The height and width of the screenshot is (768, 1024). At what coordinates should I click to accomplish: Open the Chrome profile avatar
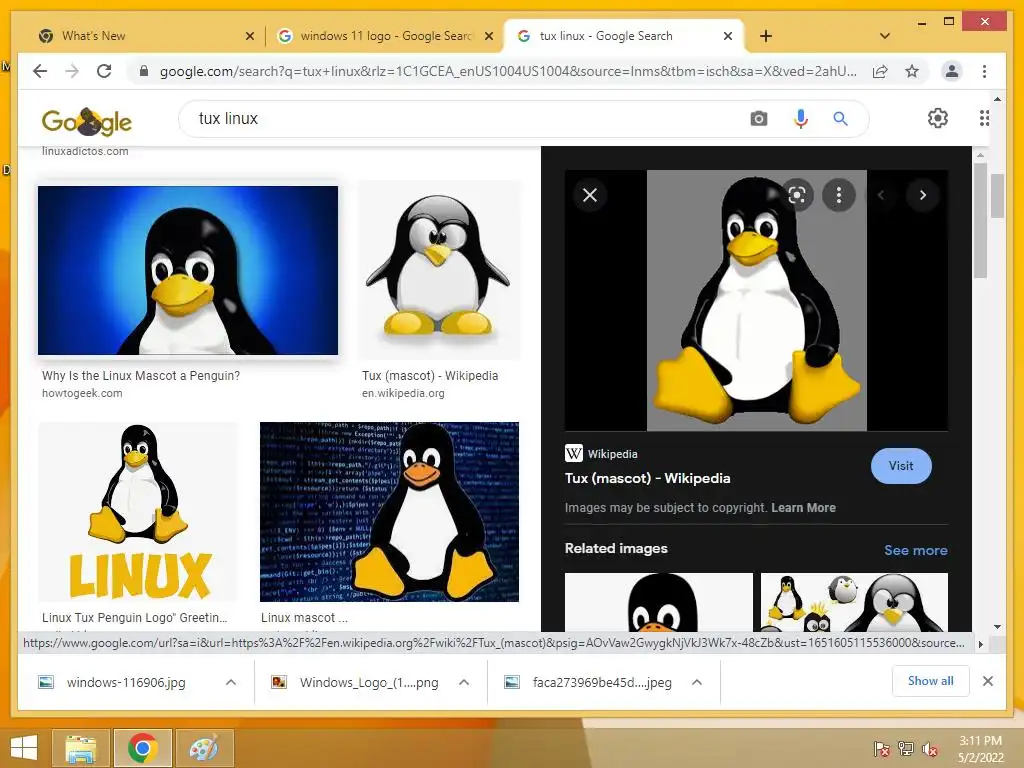click(x=952, y=71)
